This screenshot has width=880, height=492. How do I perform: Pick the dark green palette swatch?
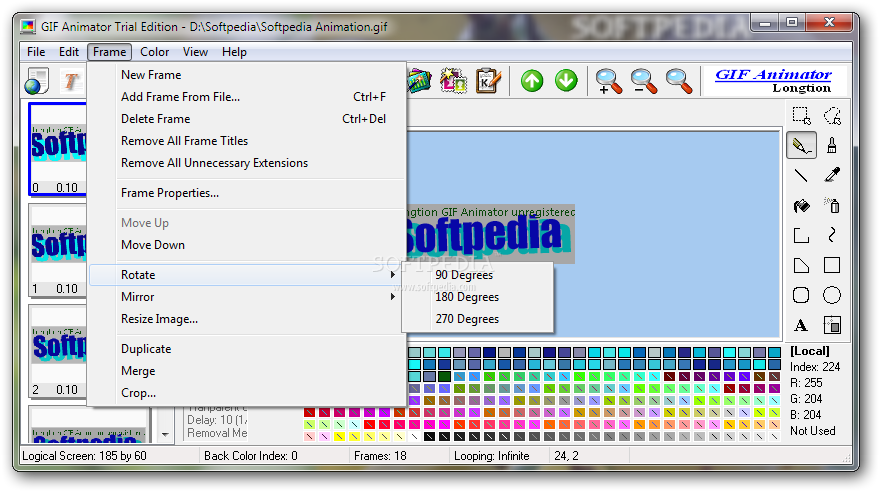click(x=444, y=376)
